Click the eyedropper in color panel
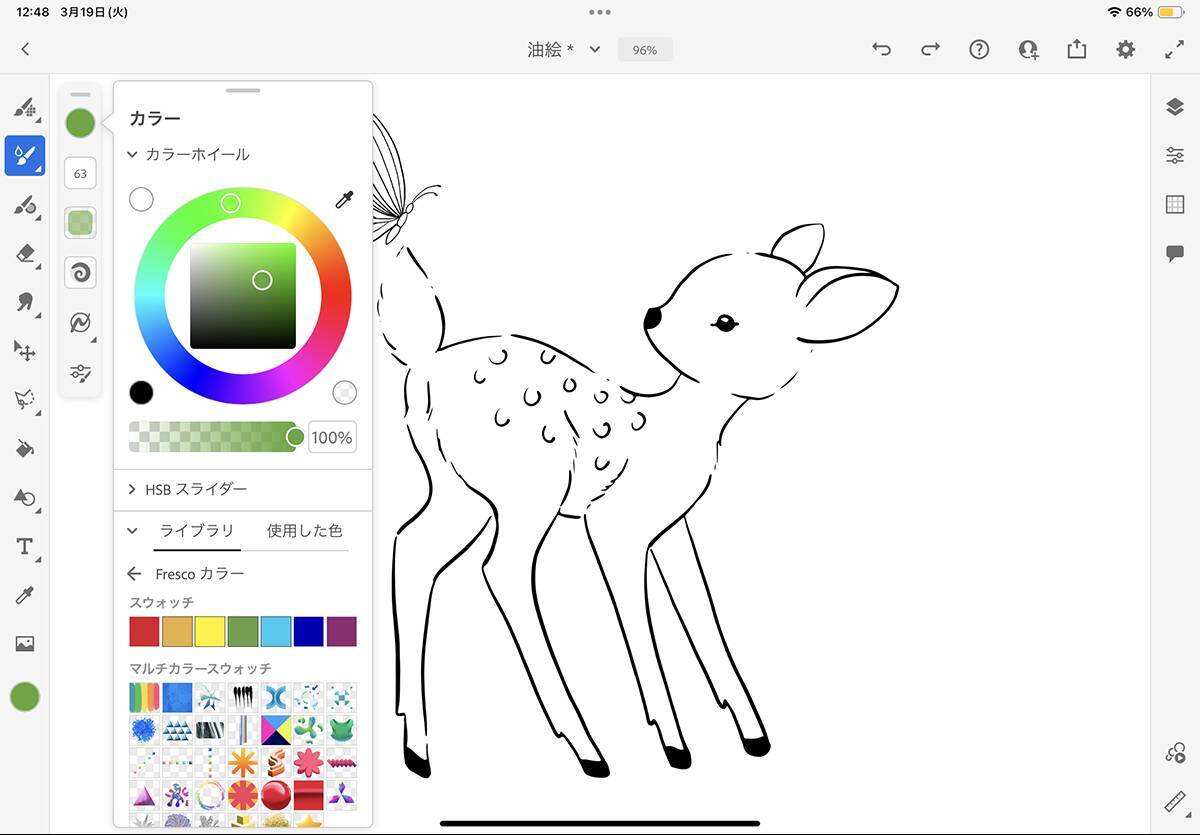Screen dimensions: 1200x835 click(x=344, y=200)
